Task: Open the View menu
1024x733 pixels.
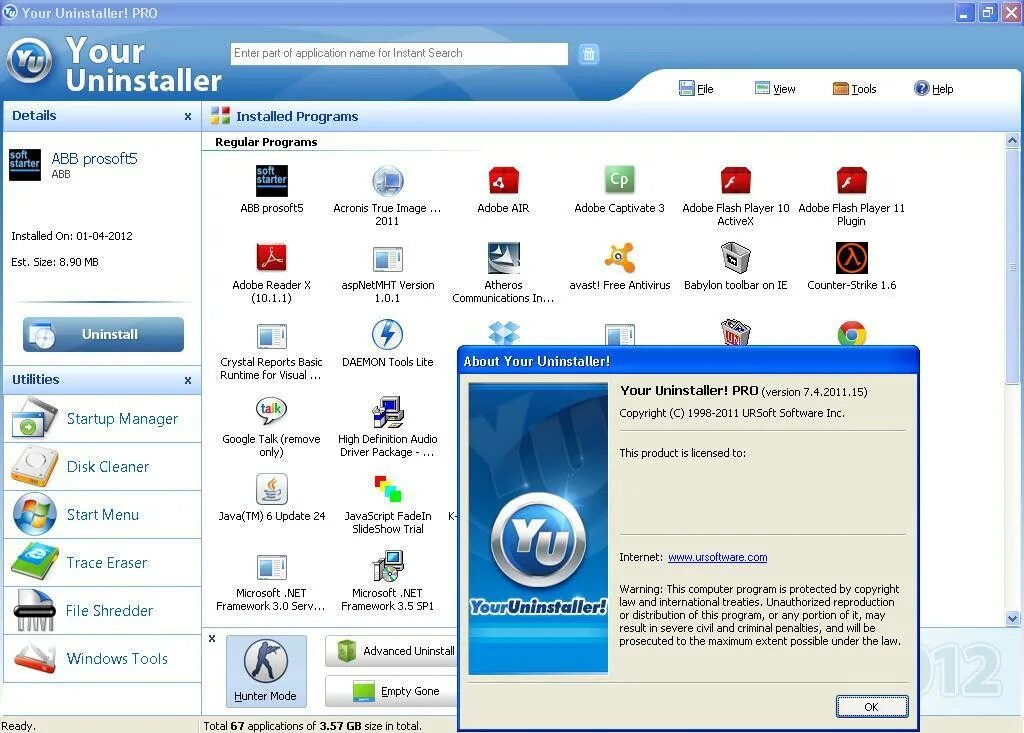Action: pyautogui.click(x=775, y=89)
